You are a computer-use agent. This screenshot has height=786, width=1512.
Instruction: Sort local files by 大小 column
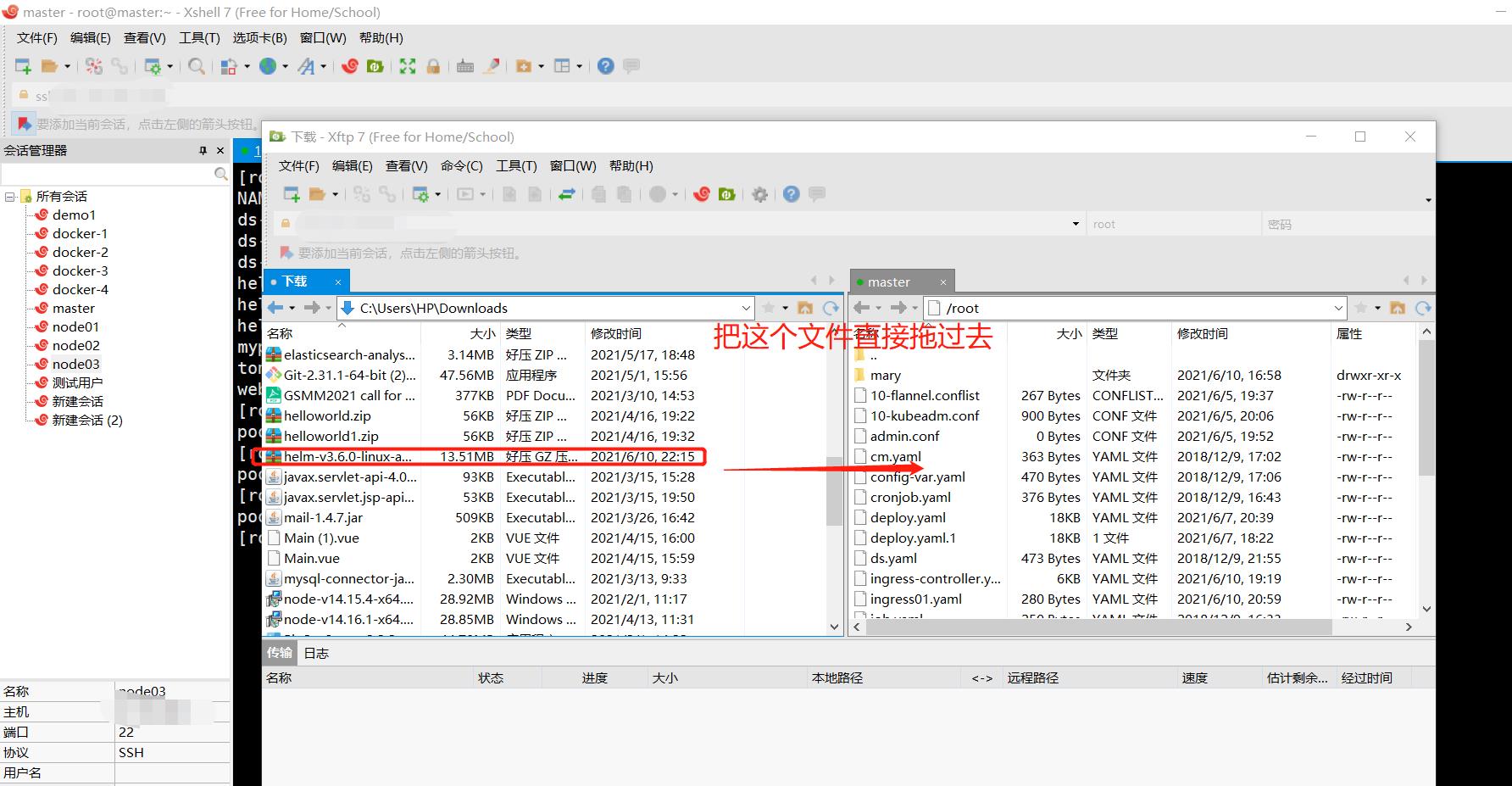tap(482, 333)
